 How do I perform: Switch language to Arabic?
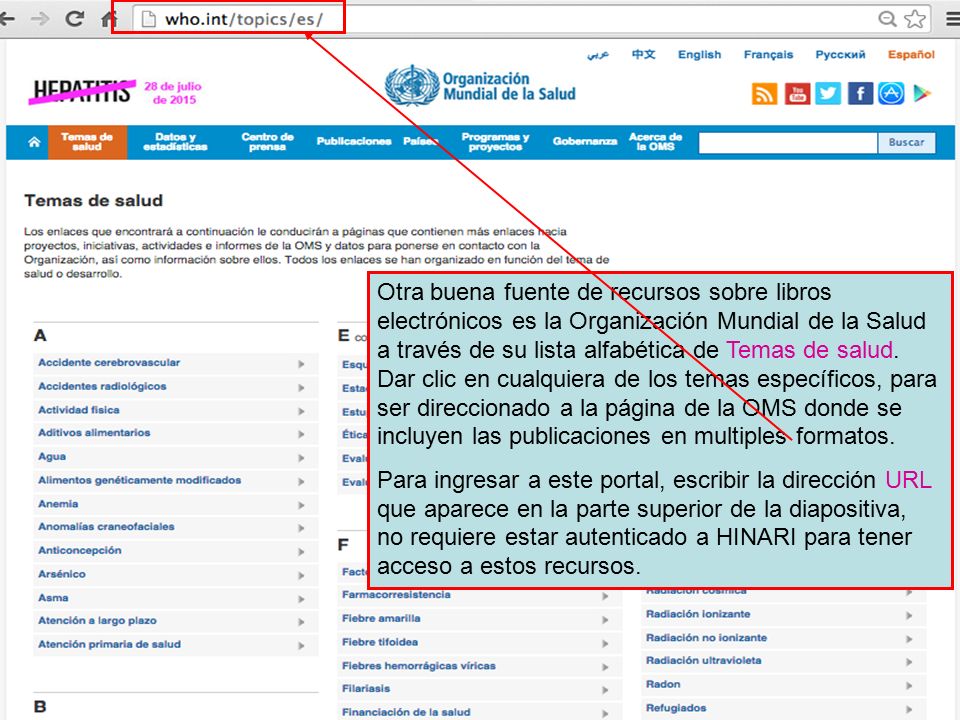tap(598, 54)
